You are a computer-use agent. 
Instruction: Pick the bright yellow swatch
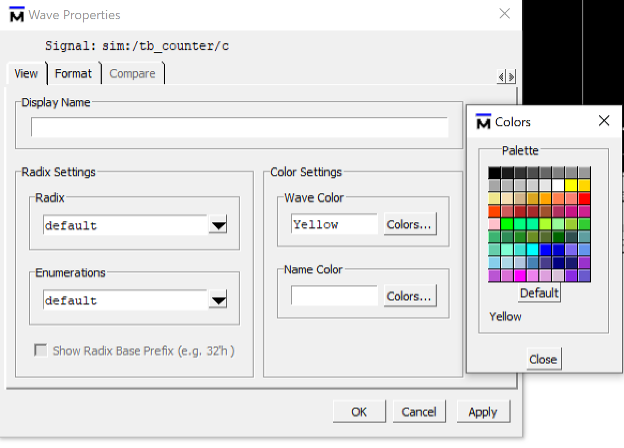click(x=571, y=185)
